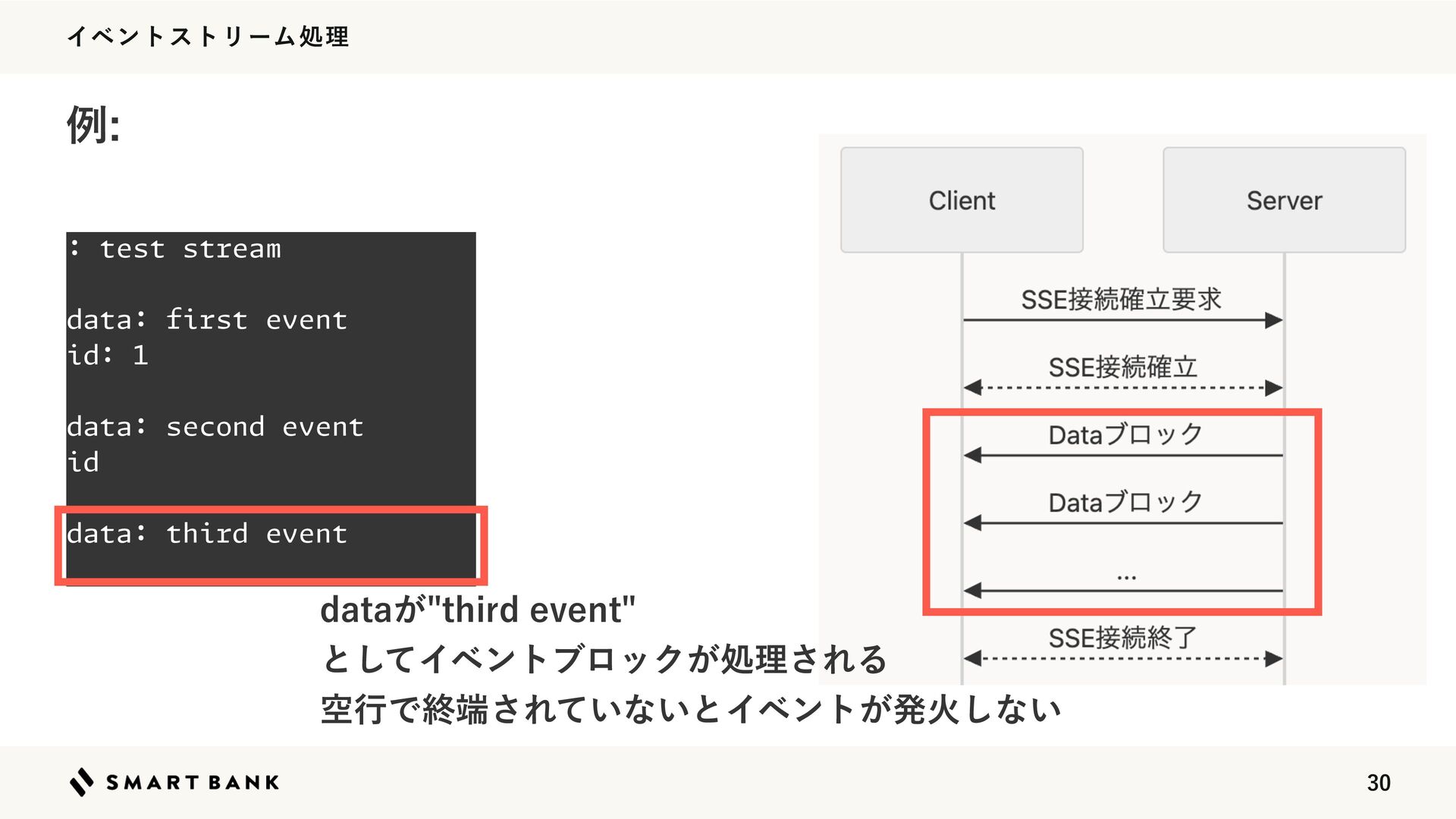This screenshot has width=1456, height=819.
Task: Click the Client box in diagram
Action: (962, 200)
